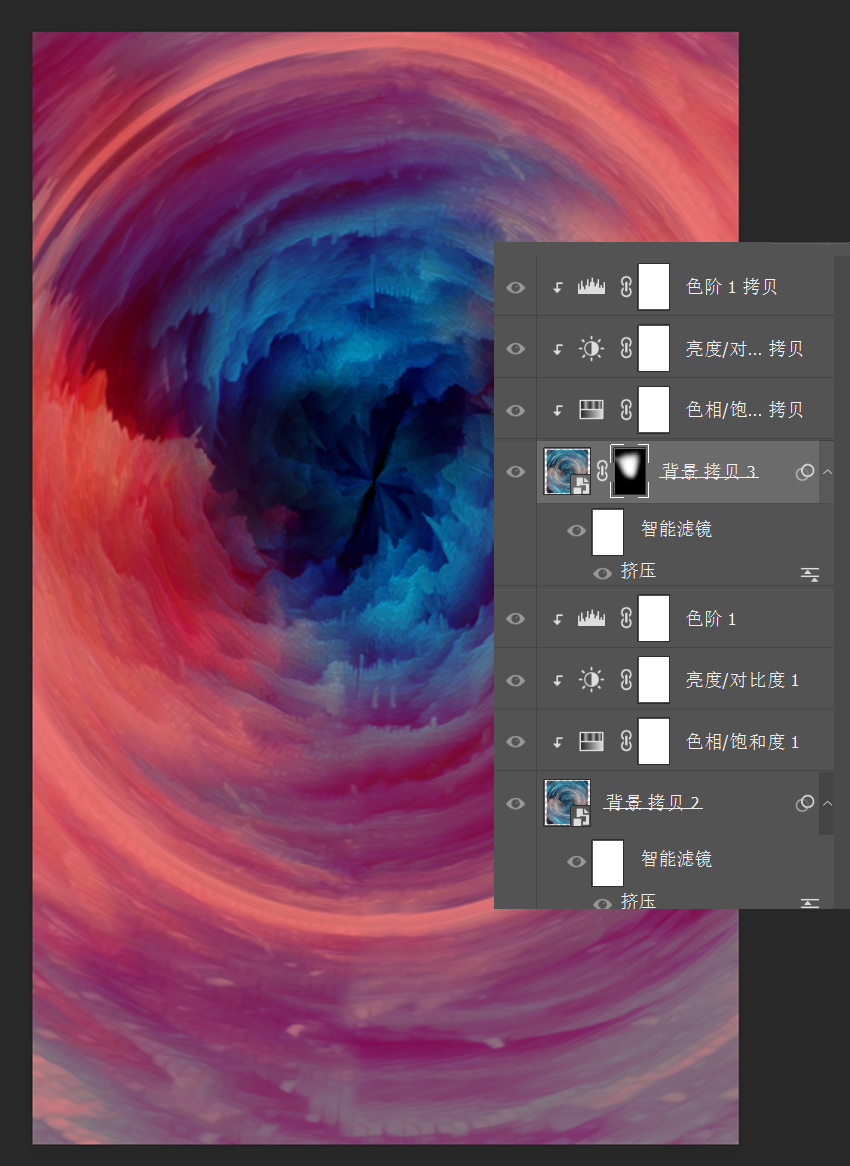Click the levels icon of 色阶 1
This screenshot has width=850, height=1166.
(x=591, y=618)
